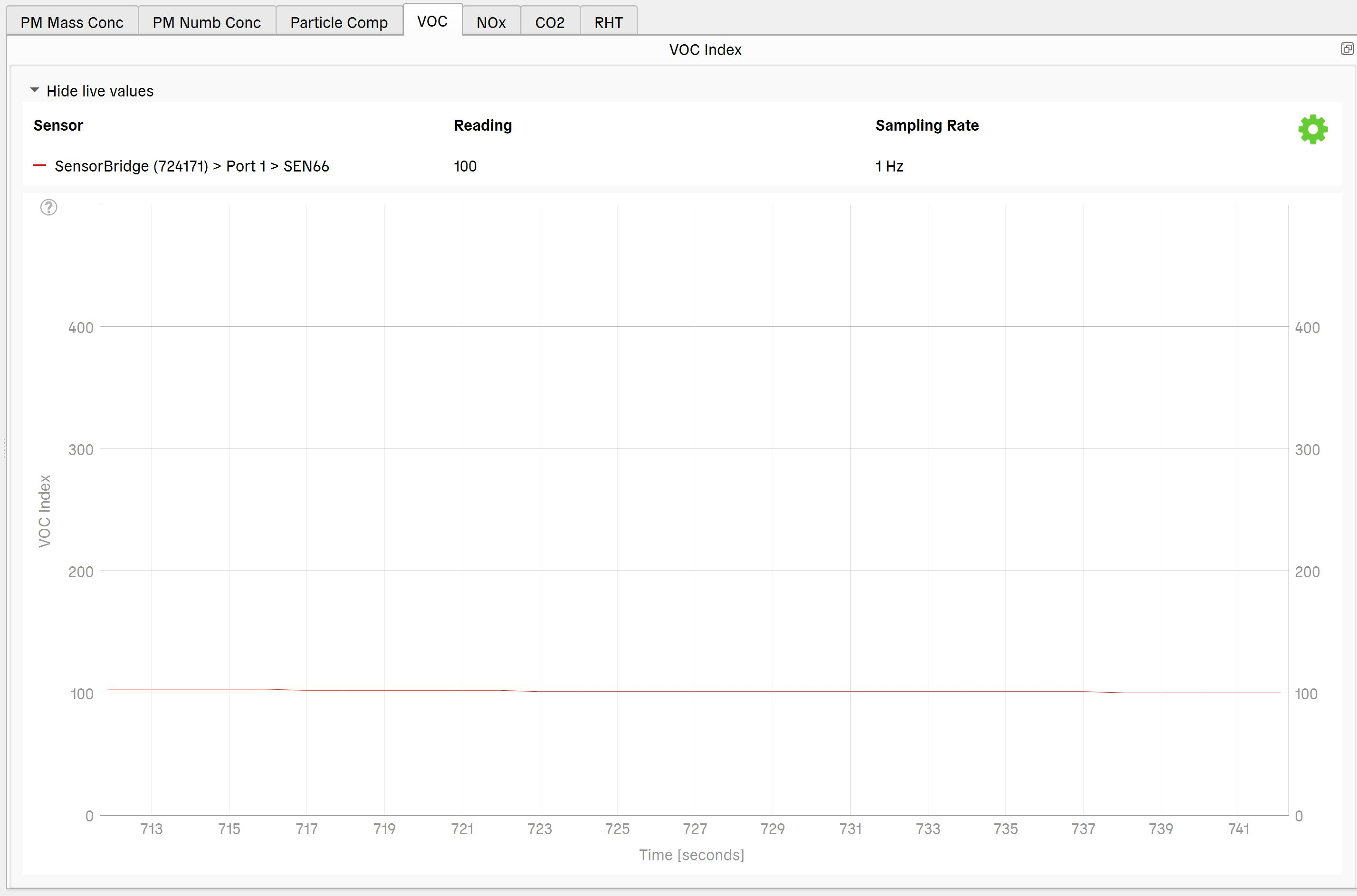Select the SensorBridge Port 1 SEN66 row
Viewport: 1357px width, 896px height.
click(191, 166)
